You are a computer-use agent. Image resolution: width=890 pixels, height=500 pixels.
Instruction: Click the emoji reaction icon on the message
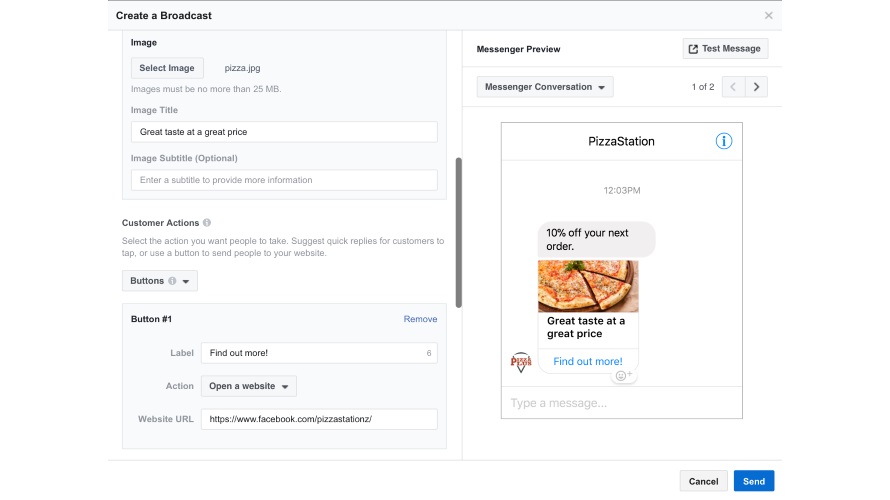pos(623,376)
